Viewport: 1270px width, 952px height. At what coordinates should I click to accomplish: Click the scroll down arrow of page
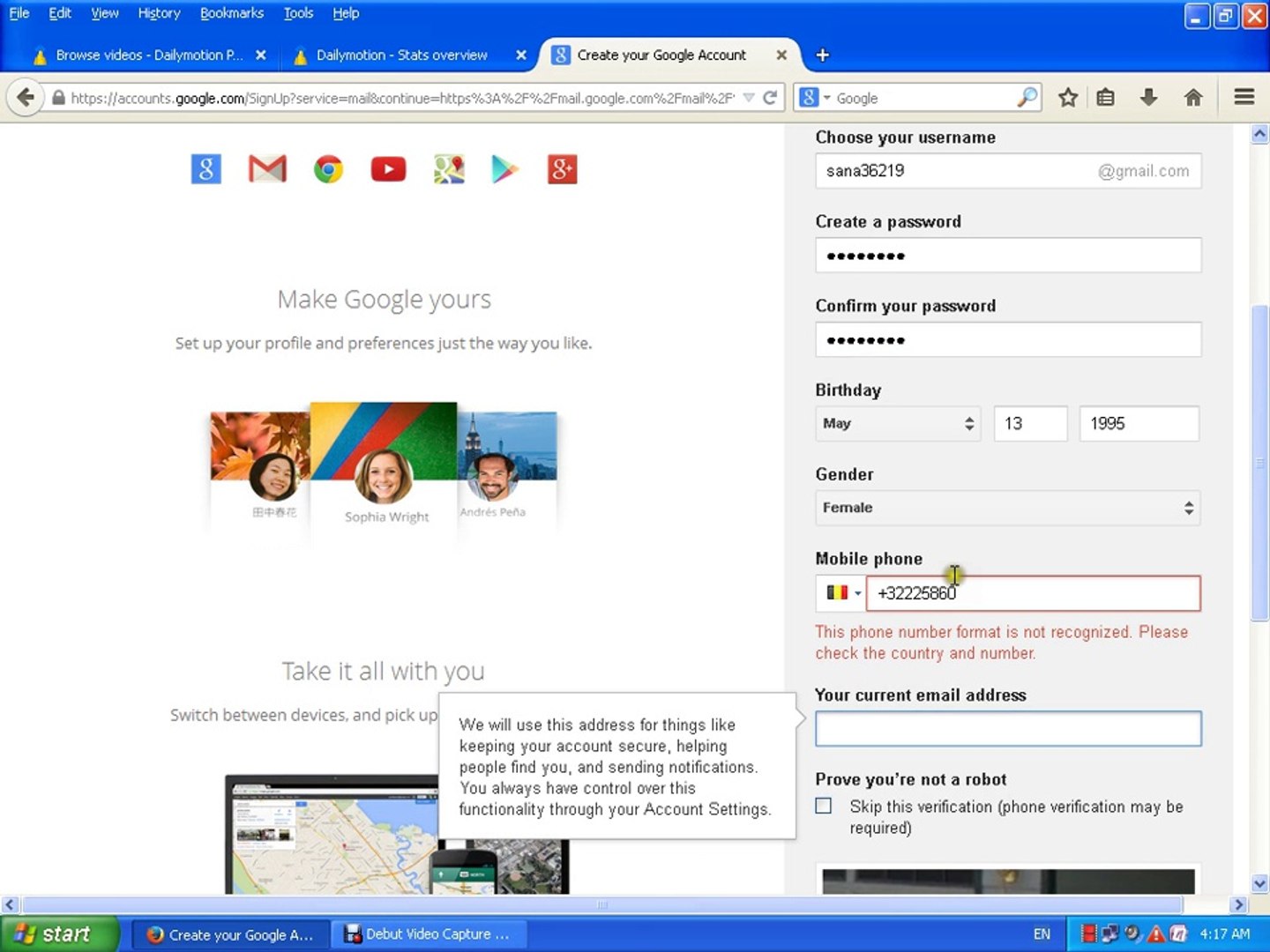click(1259, 883)
